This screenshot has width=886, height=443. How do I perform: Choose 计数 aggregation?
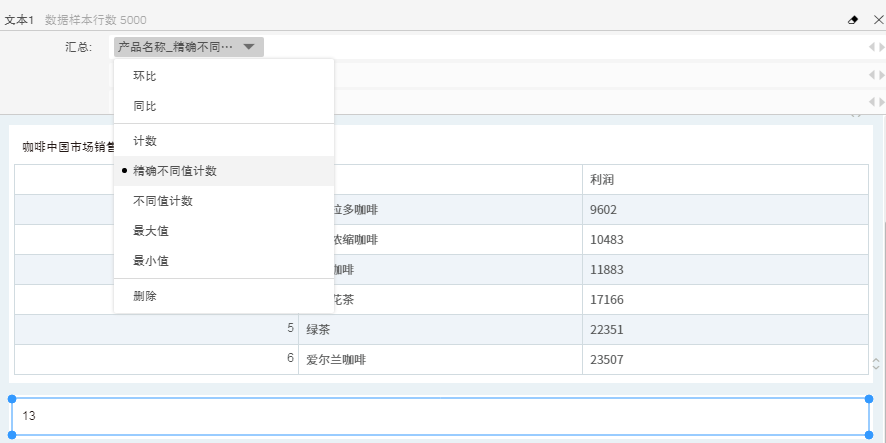[x=145, y=141]
